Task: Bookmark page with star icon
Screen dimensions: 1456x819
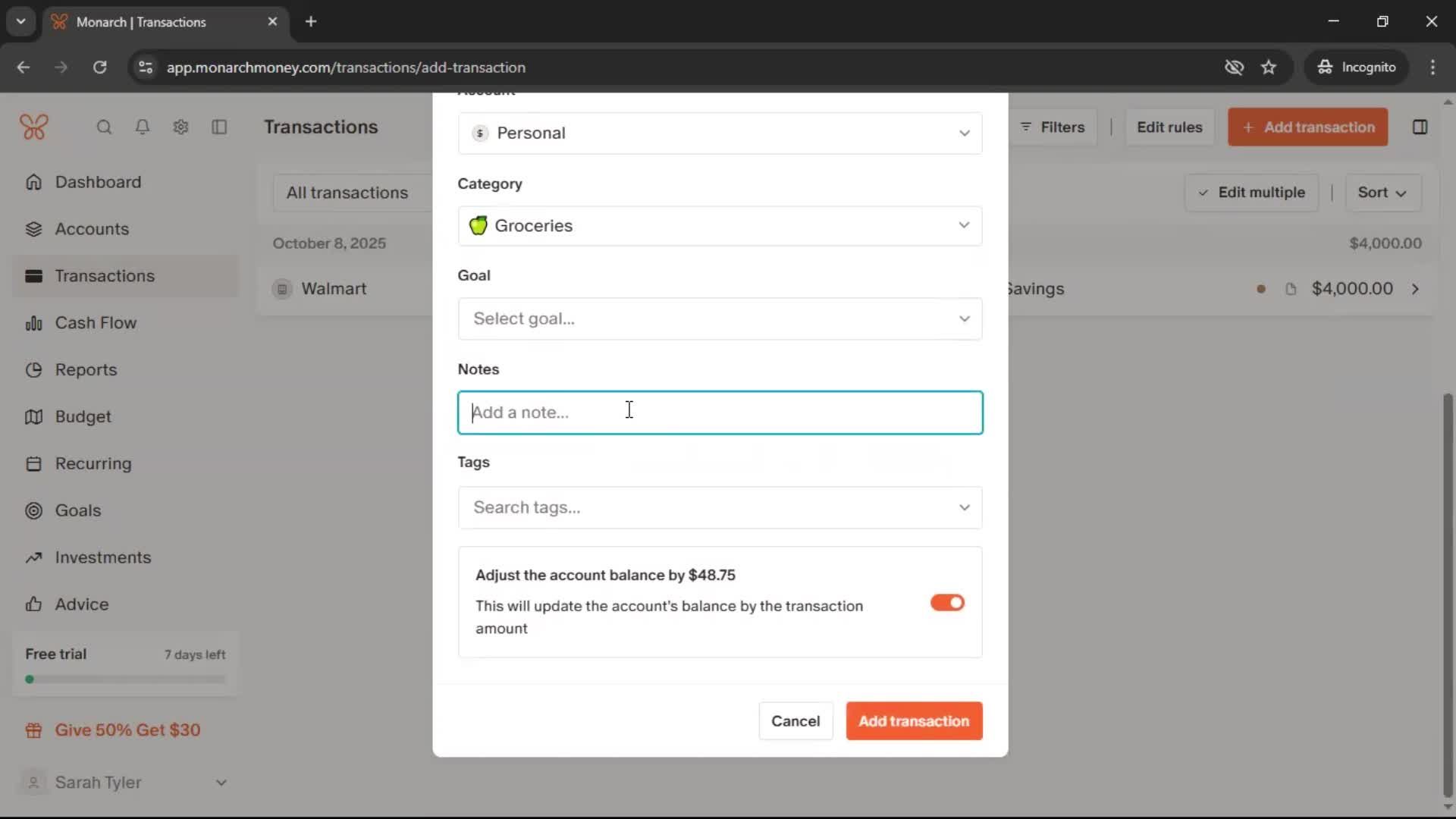Action: point(1269,67)
